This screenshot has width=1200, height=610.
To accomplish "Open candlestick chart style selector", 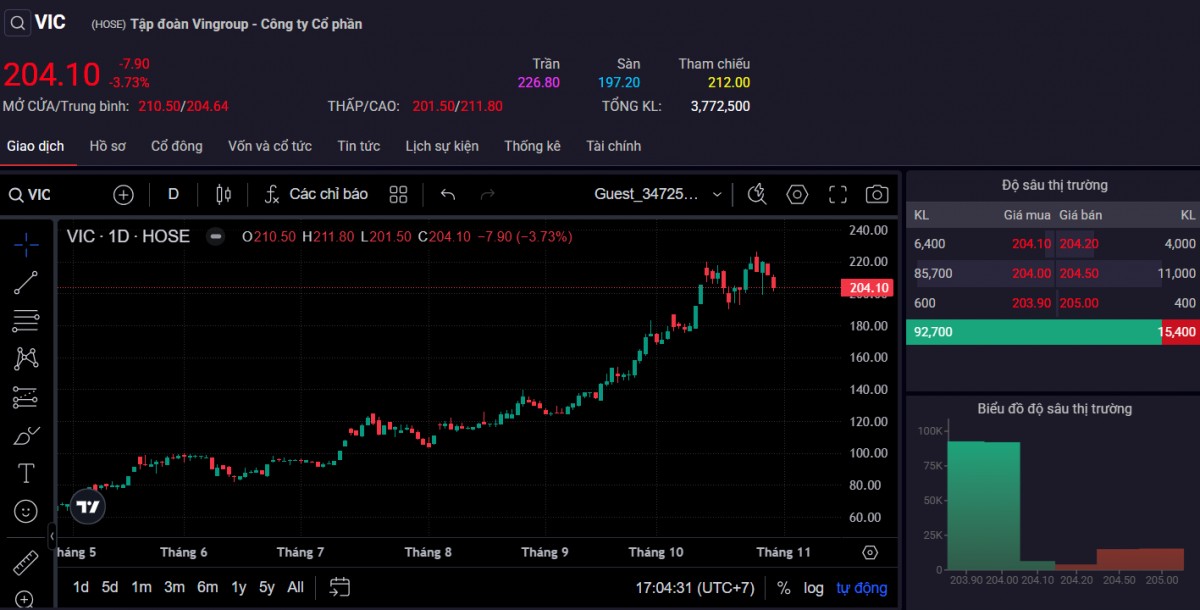I will (224, 195).
